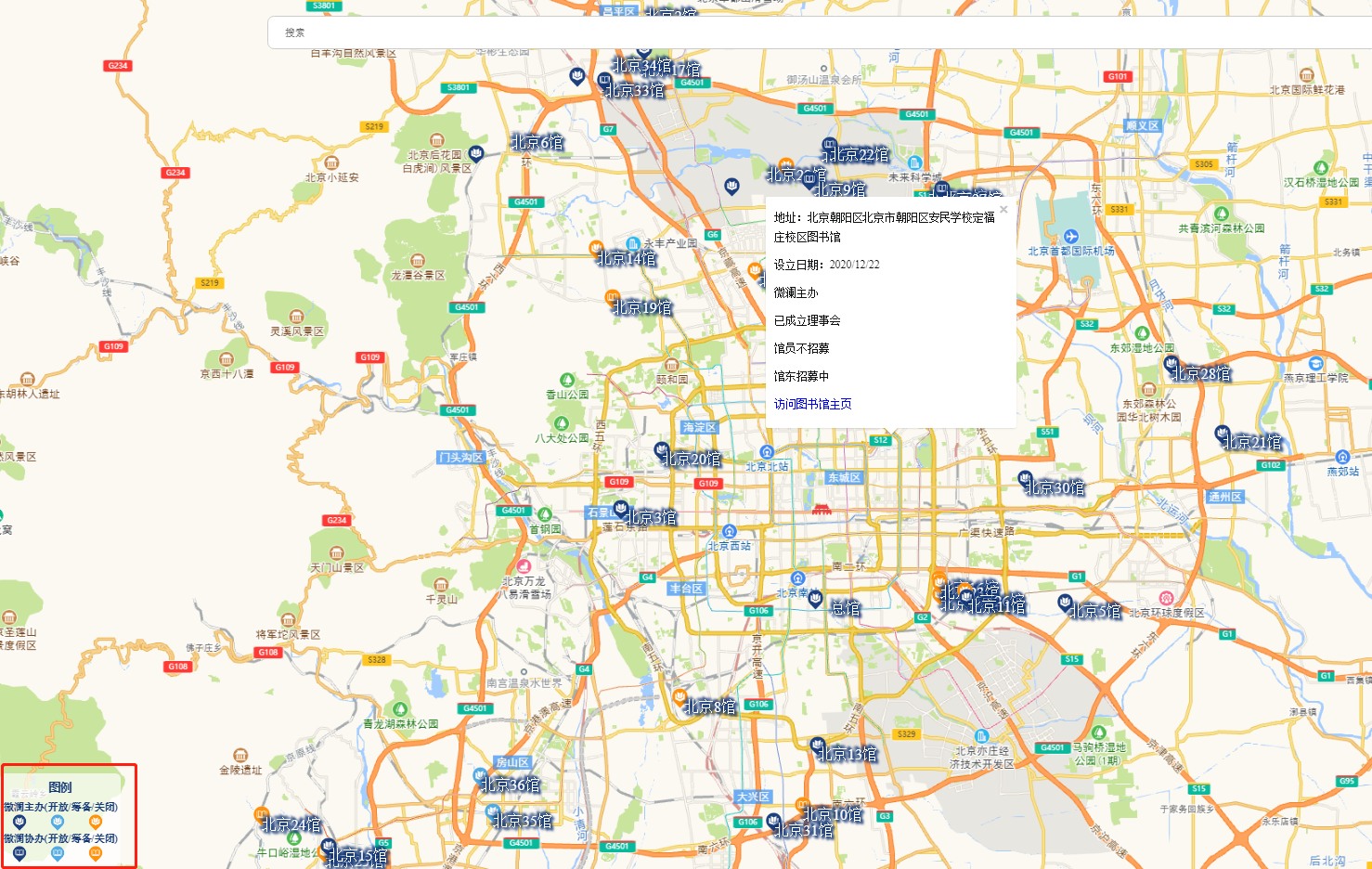Click the 北京20馆 library marker
1372x869 pixels.
click(663, 451)
